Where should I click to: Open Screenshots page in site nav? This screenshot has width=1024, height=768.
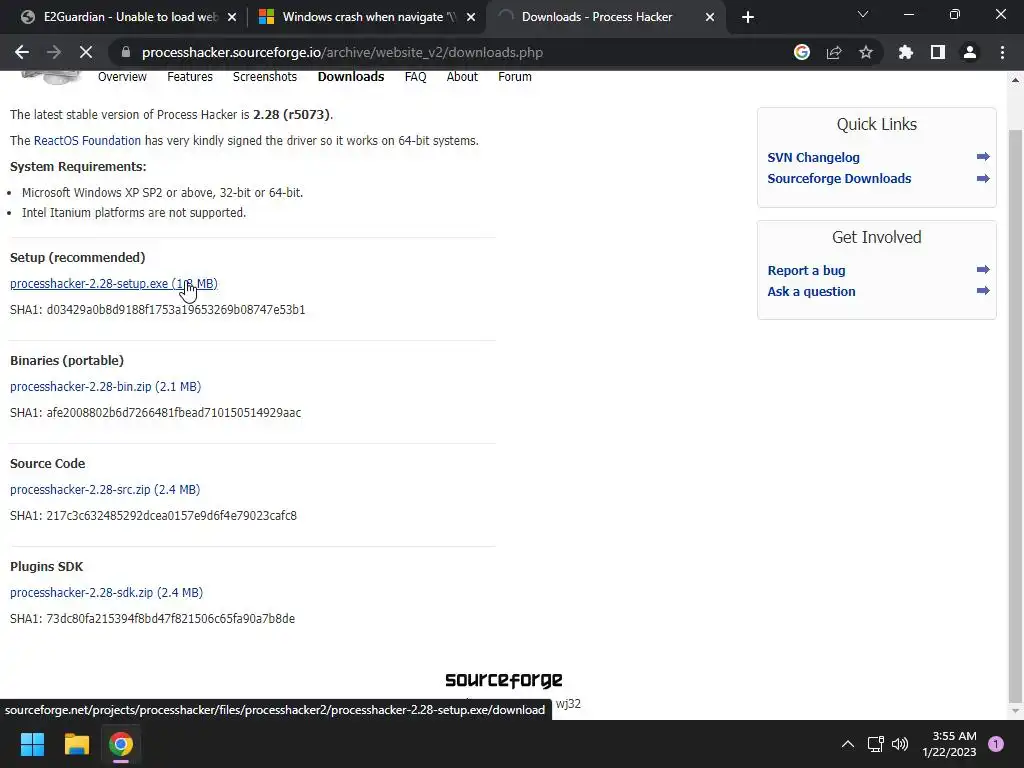264,77
